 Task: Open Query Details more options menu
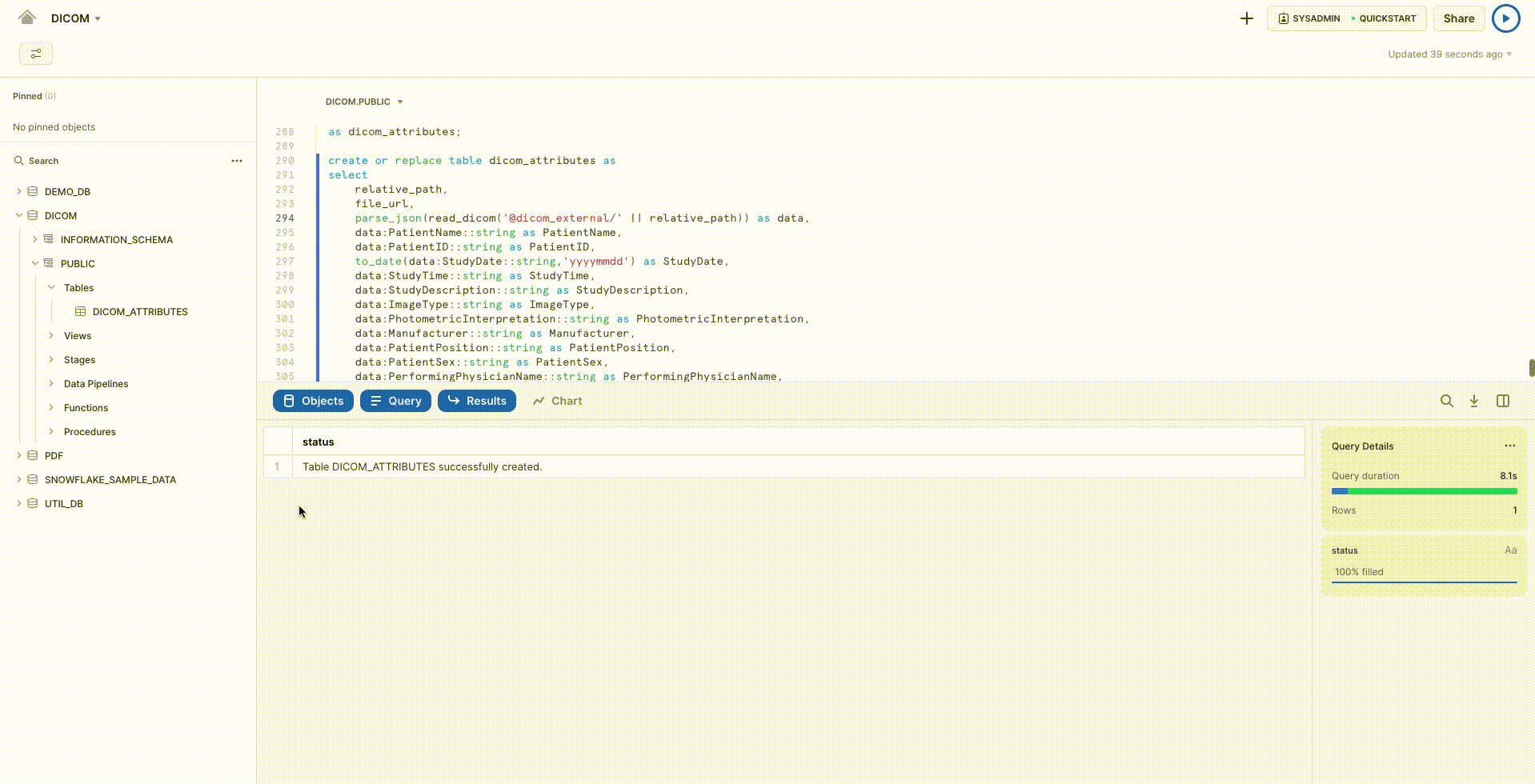point(1509,446)
